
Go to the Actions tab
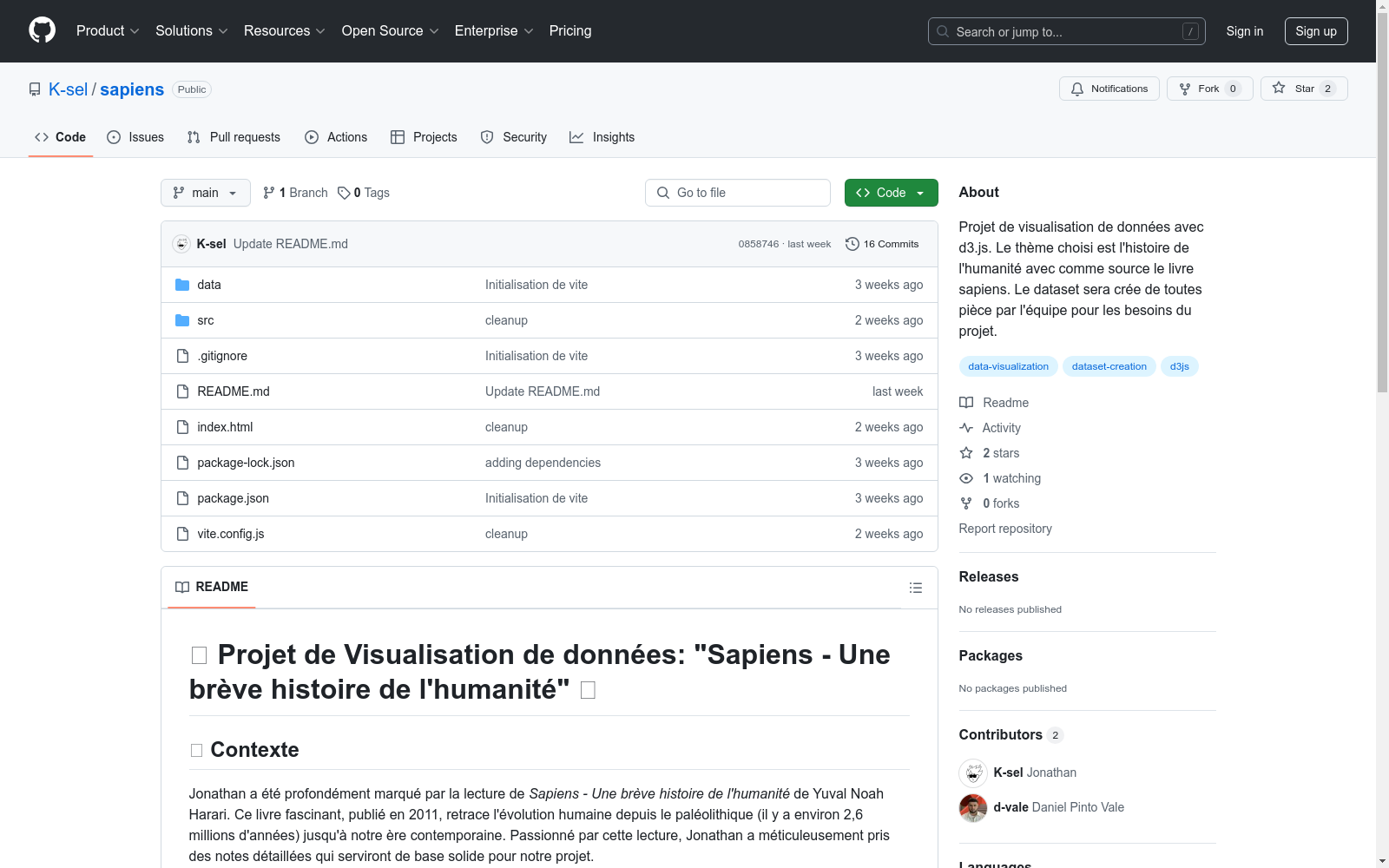pyautogui.click(x=336, y=137)
